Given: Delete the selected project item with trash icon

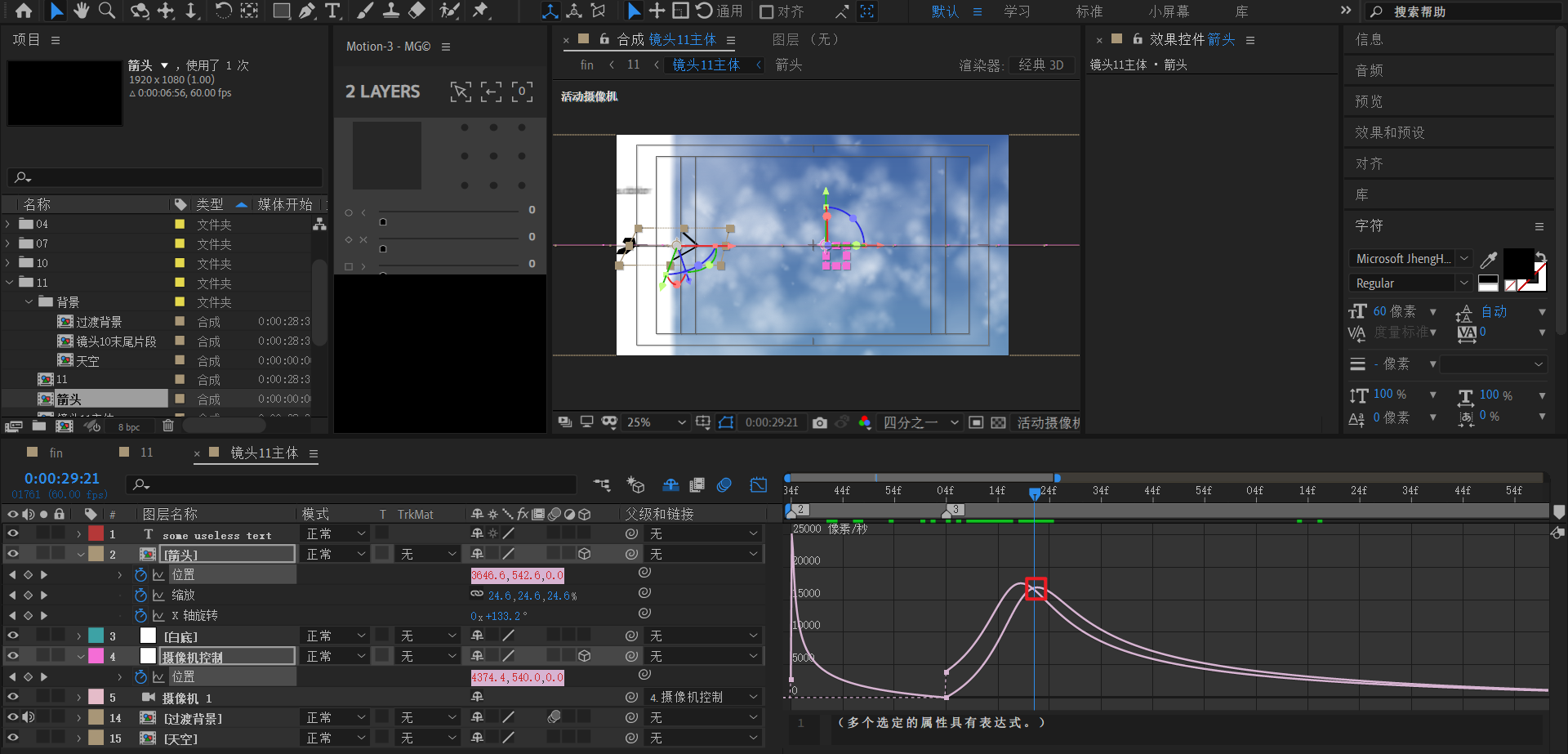Looking at the screenshot, I should [167, 426].
